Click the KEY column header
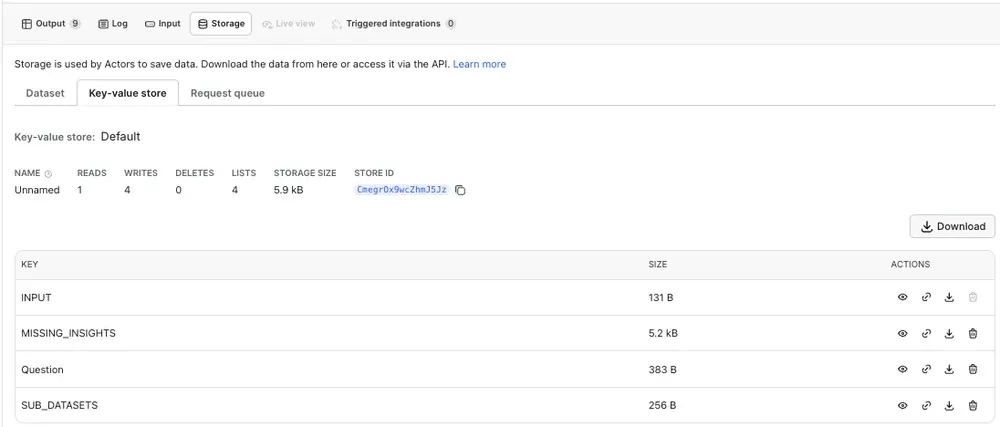The height and width of the screenshot is (427, 1000). [x=29, y=264]
